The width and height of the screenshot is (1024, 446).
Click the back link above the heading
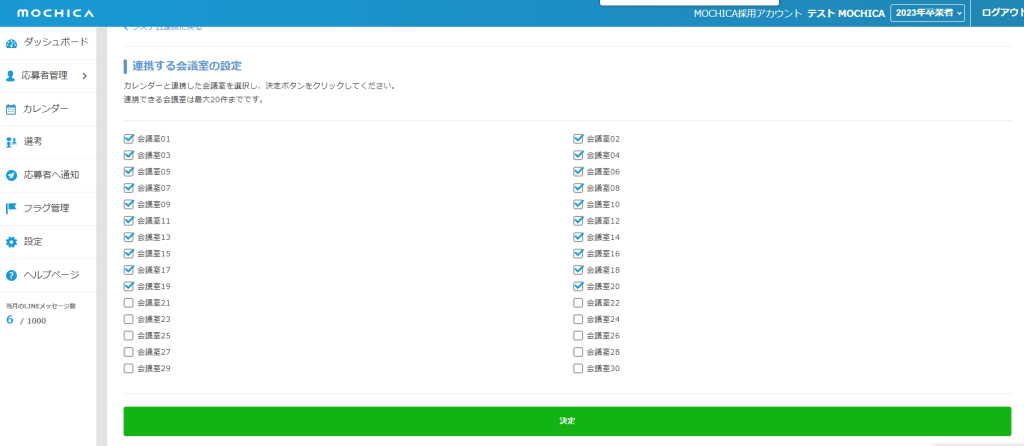(x=165, y=27)
